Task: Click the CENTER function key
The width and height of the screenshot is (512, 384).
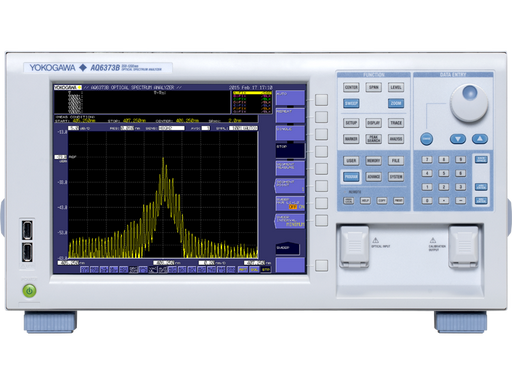Action: tap(351, 87)
